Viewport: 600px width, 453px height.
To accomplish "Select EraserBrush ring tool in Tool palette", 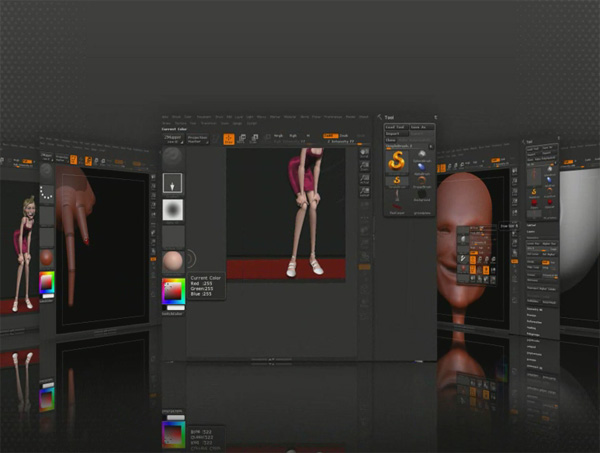I will click(422, 181).
